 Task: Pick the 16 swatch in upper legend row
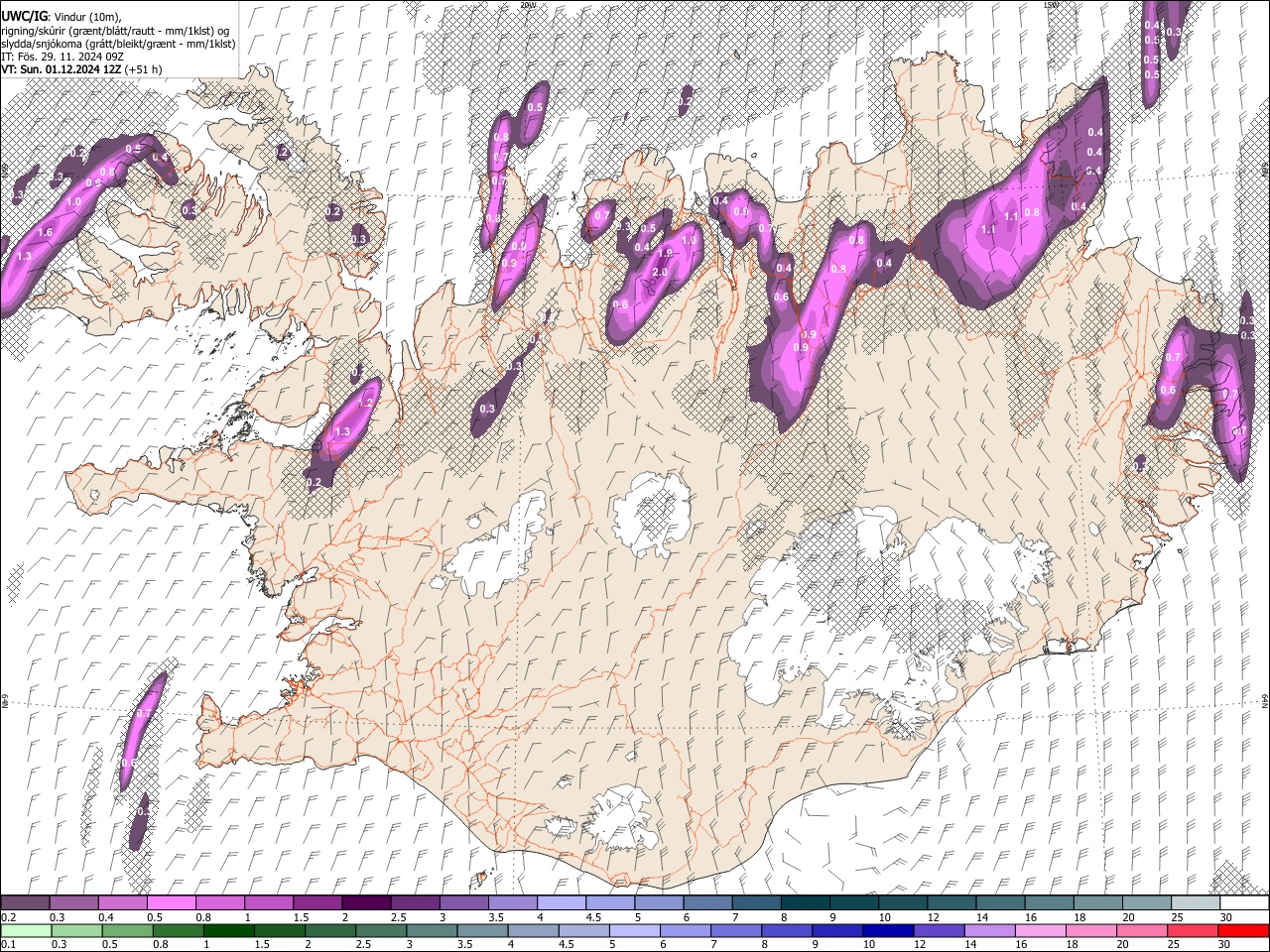pyautogui.click(x=1048, y=903)
